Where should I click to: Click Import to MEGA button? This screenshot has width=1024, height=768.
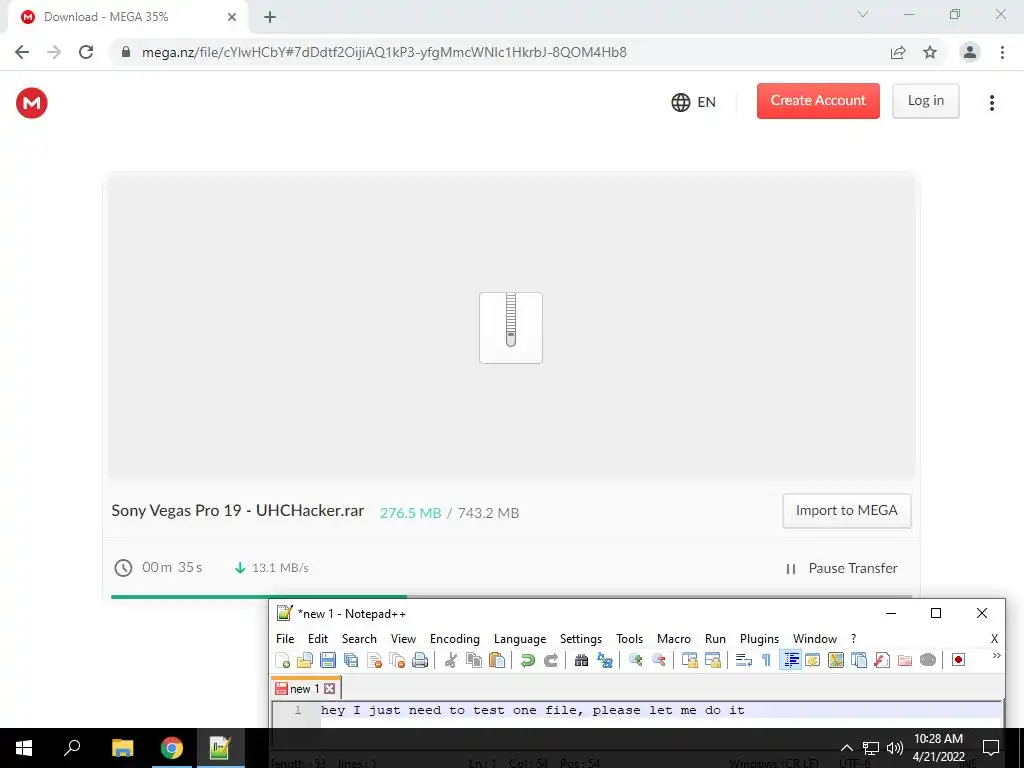click(x=846, y=511)
